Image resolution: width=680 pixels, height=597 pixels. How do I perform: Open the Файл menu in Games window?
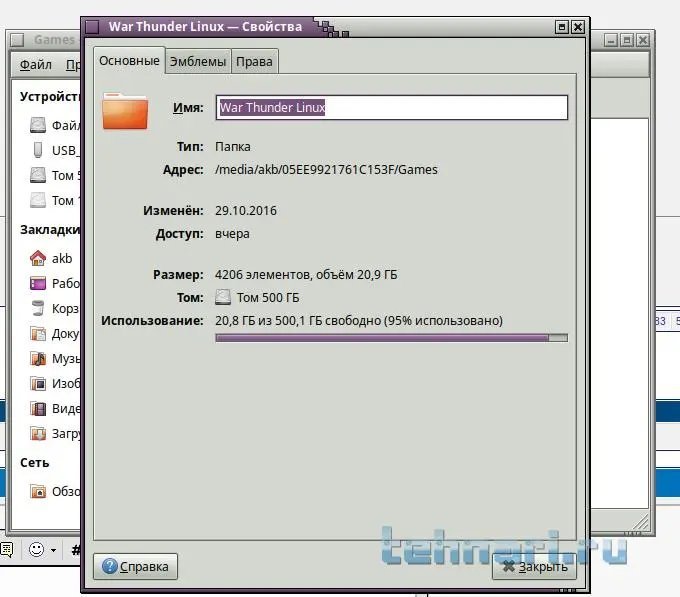(x=36, y=65)
